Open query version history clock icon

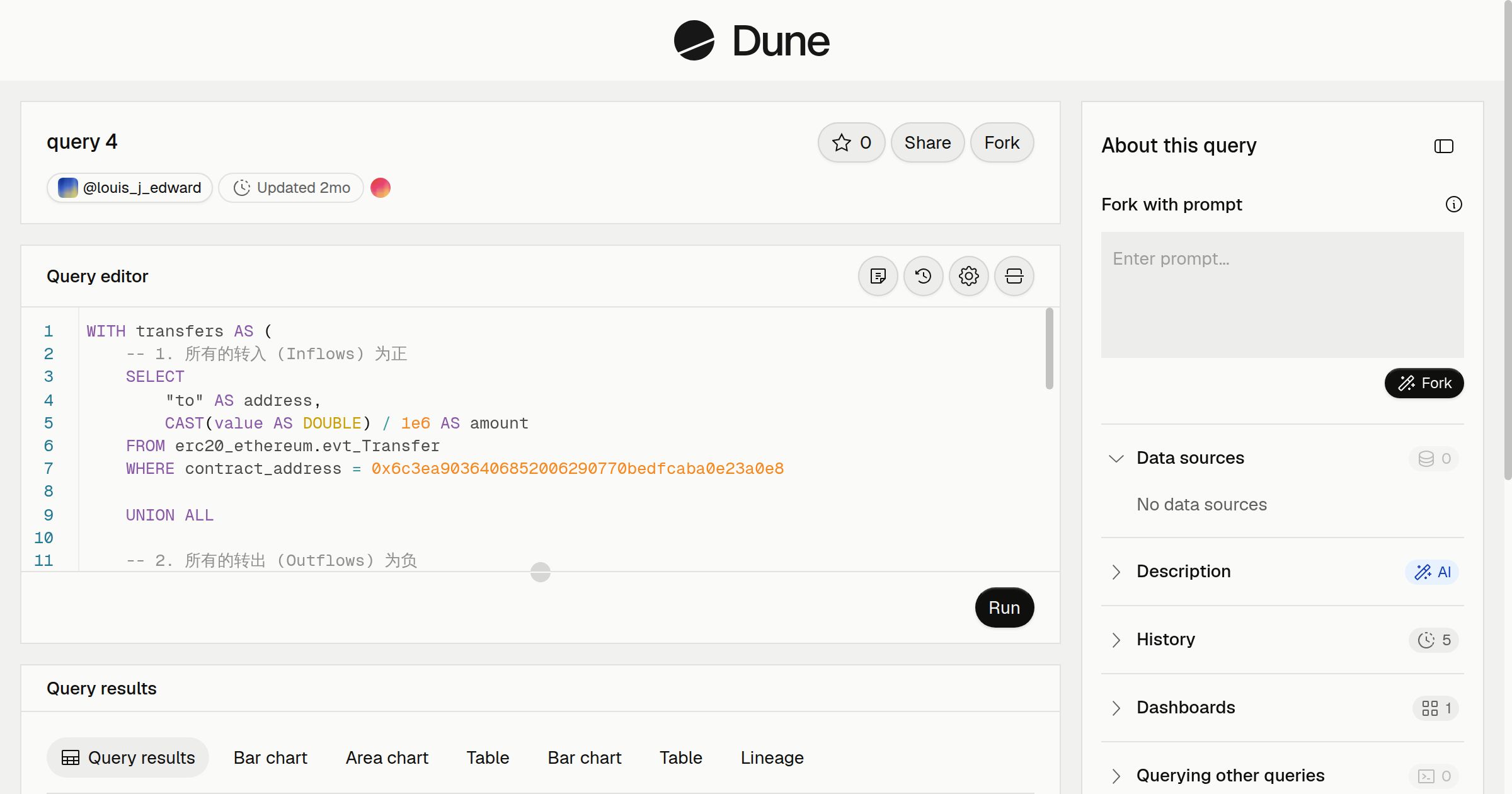924,276
